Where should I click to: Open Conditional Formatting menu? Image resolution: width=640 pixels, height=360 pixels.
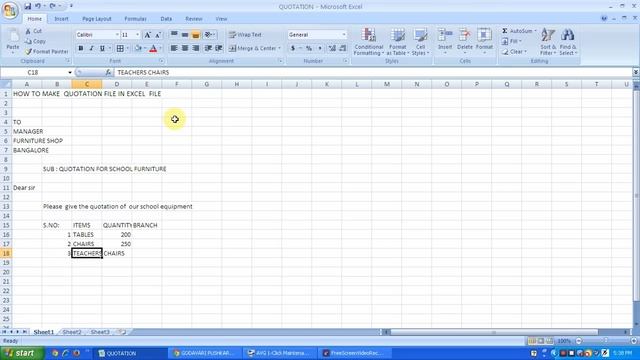(369, 42)
